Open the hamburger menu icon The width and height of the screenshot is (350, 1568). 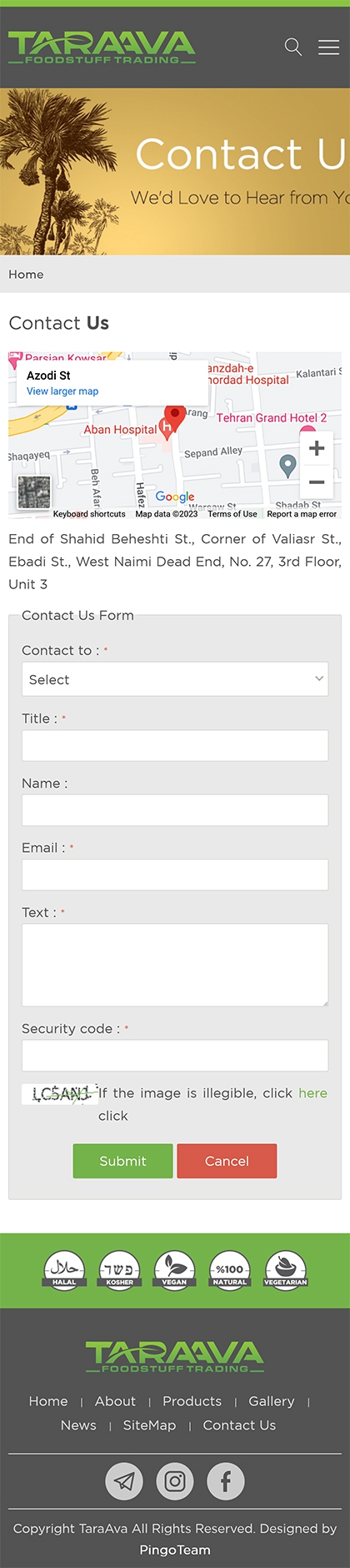point(328,48)
